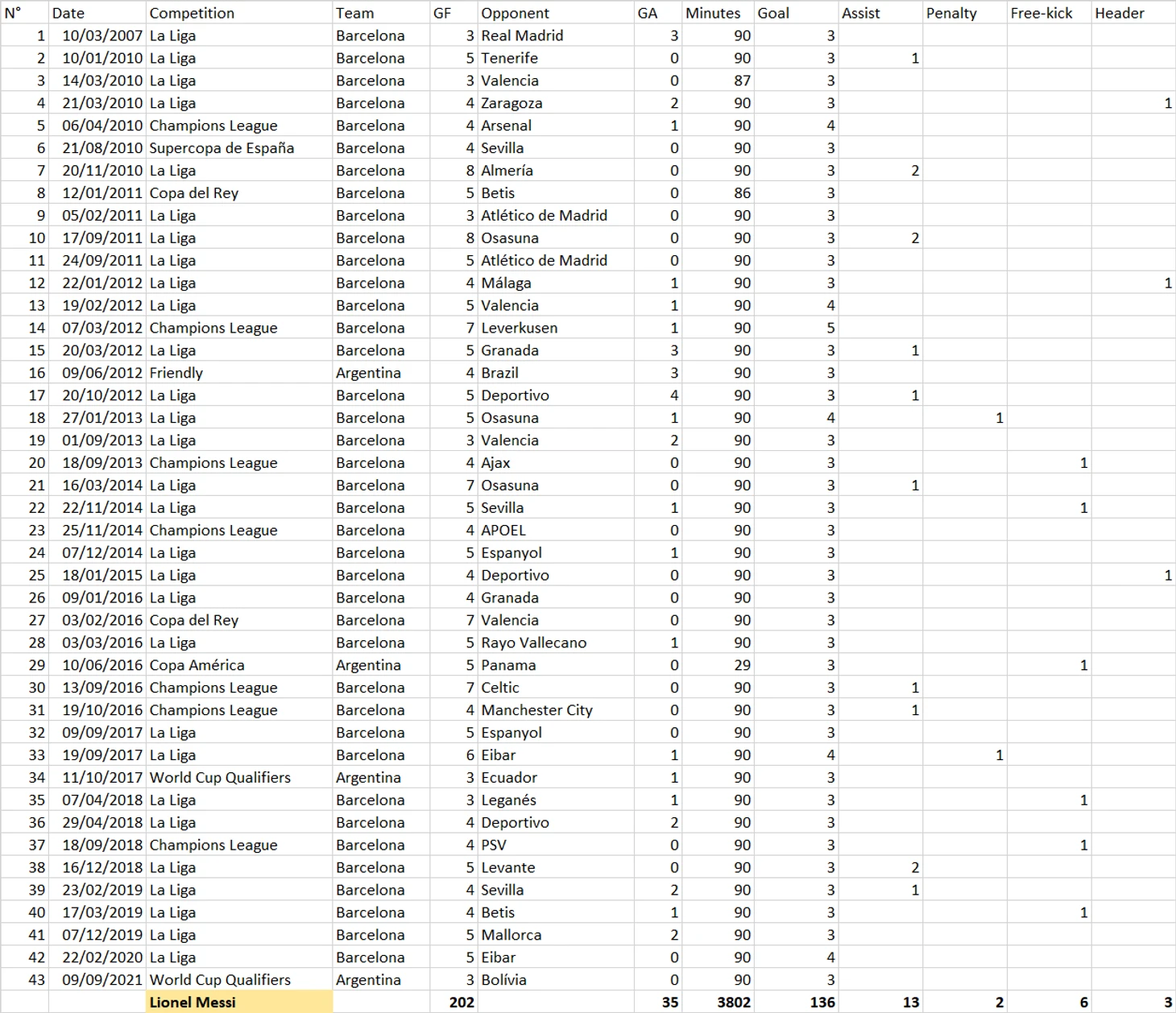Select the 'Competition' column header cell
Viewport: 1176px width, 1013px height.
[239, 13]
